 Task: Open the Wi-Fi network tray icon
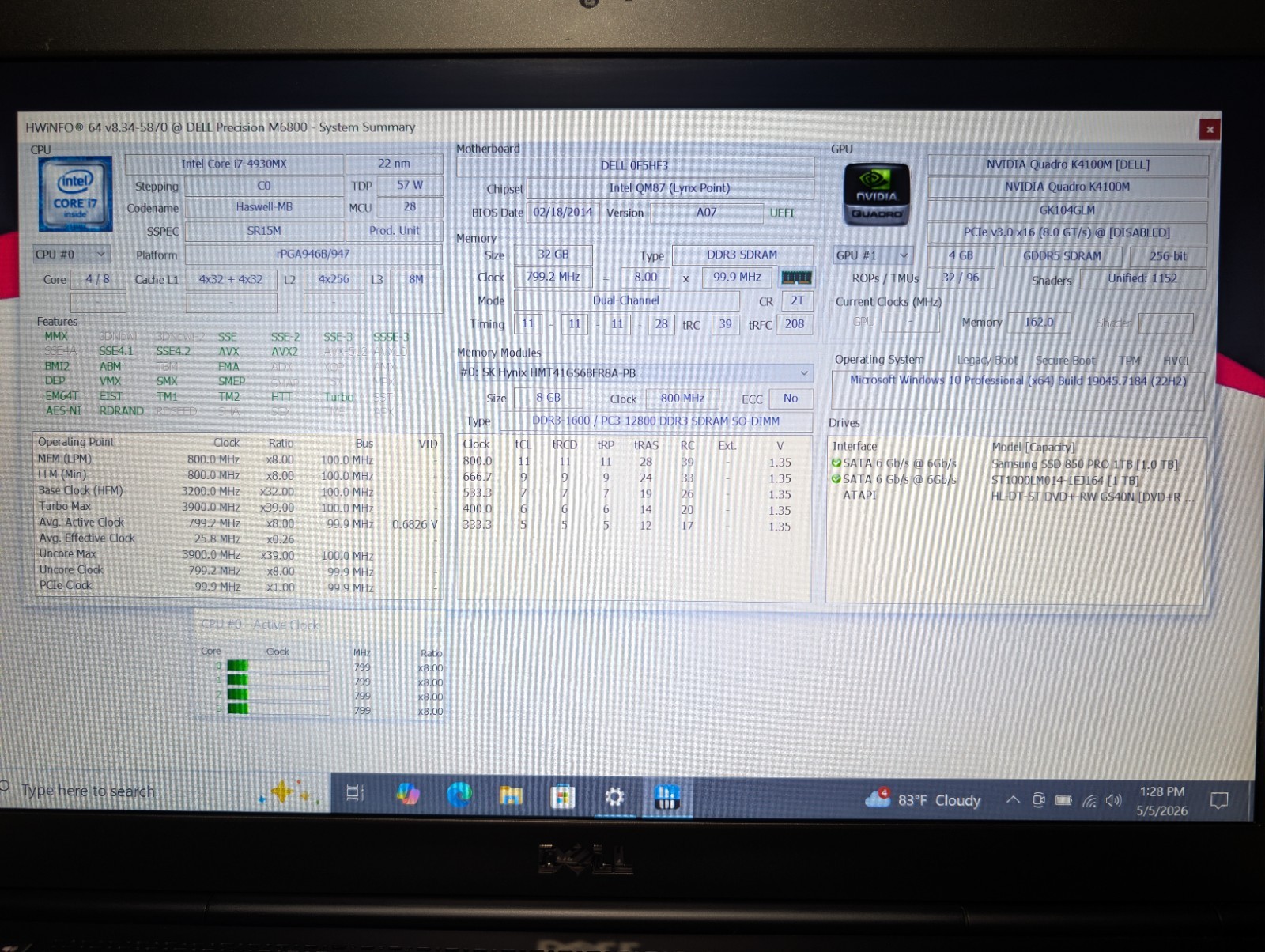click(x=1089, y=801)
